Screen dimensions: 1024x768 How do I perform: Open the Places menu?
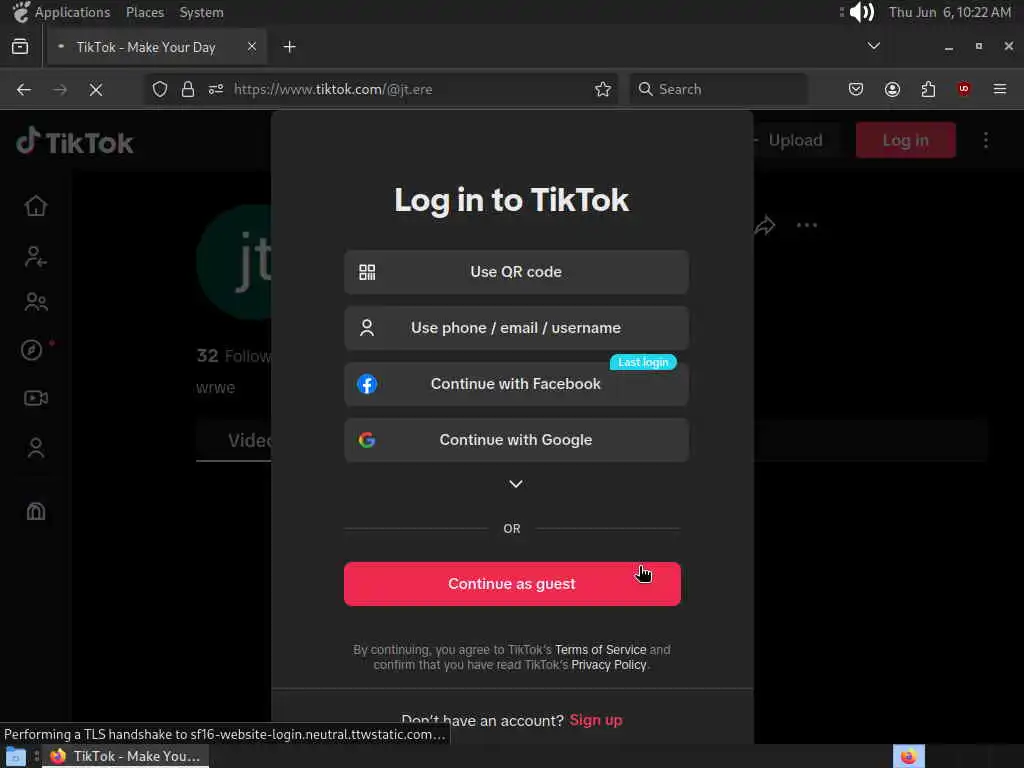pyautogui.click(x=145, y=12)
